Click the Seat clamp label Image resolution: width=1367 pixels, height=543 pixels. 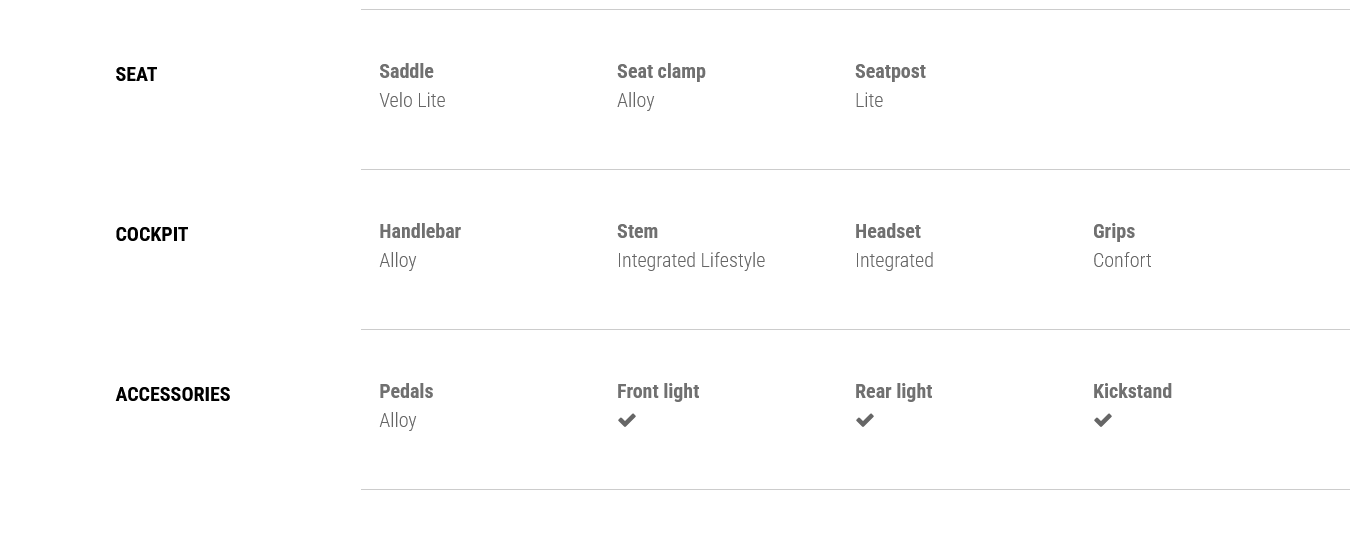(661, 72)
